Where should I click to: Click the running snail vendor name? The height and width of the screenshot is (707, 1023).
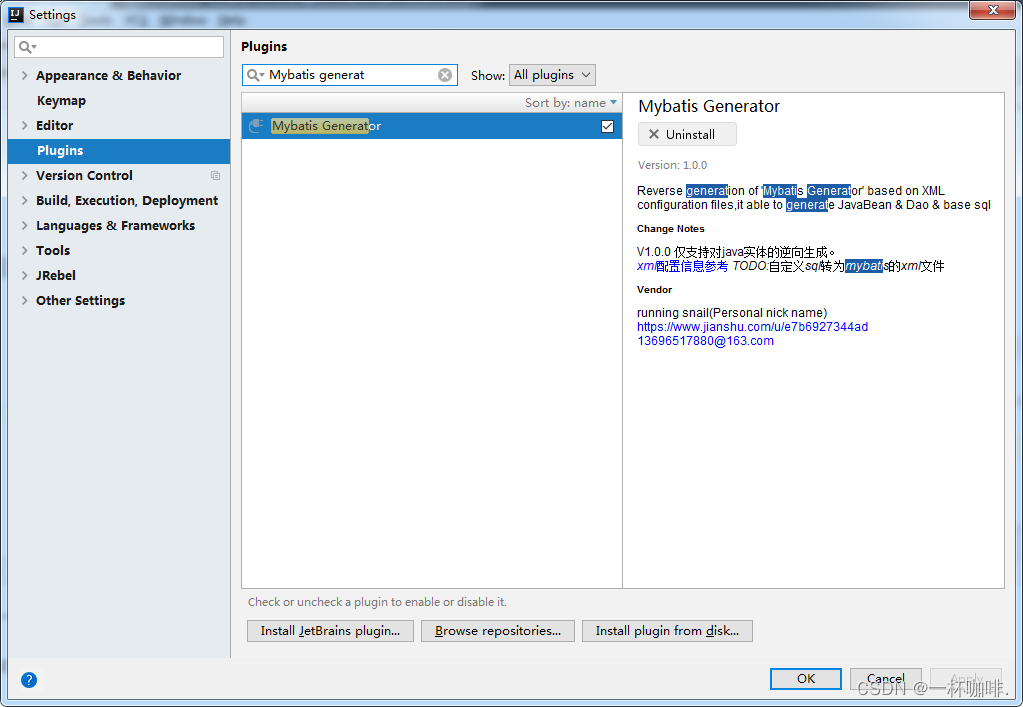(732, 312)
